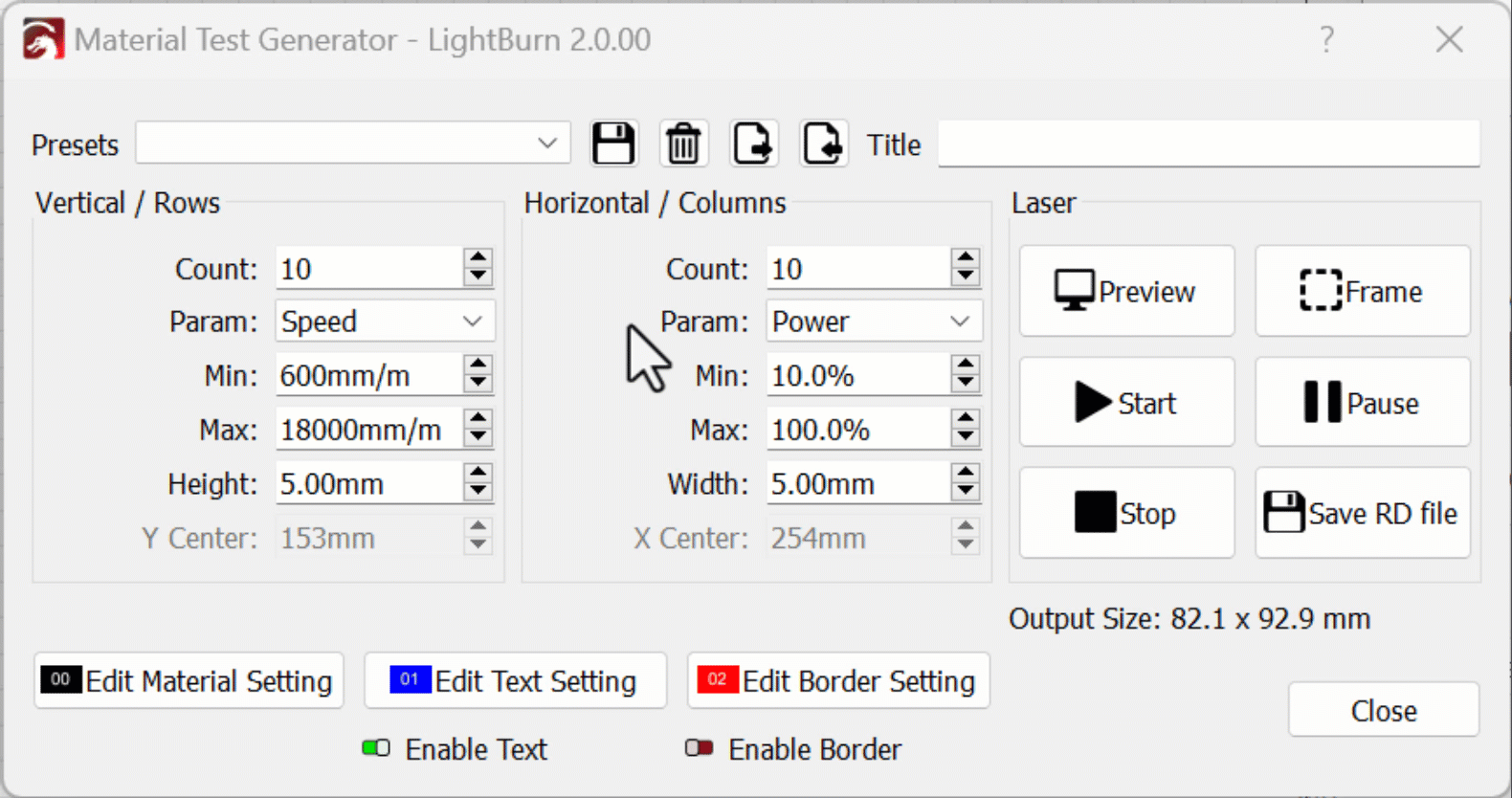Image resolution: width=1512 pixels, height=798 pixels.
Task: Click the import preset icon
Action: point(823,144)
